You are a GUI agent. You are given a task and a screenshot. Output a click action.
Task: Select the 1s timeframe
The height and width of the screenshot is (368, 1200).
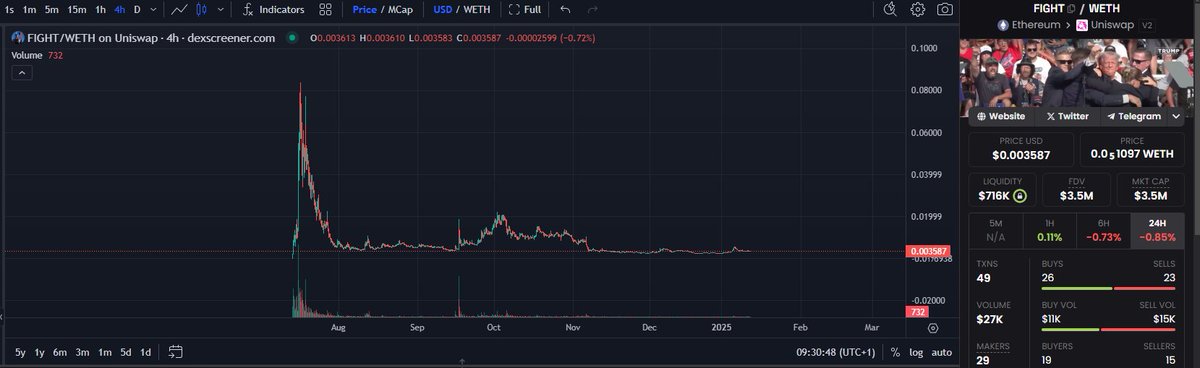tap(8, 9)
